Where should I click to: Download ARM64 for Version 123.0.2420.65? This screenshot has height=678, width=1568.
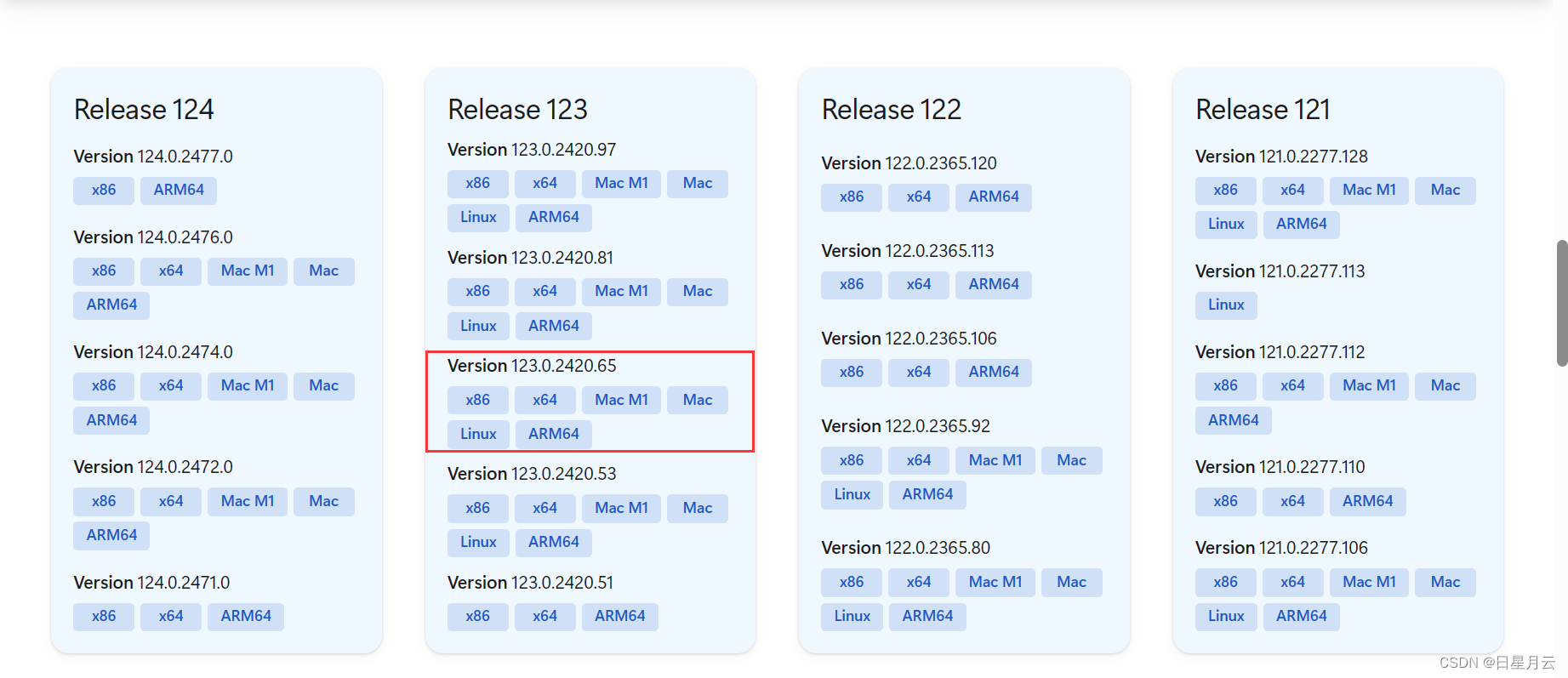pos(554,435)
